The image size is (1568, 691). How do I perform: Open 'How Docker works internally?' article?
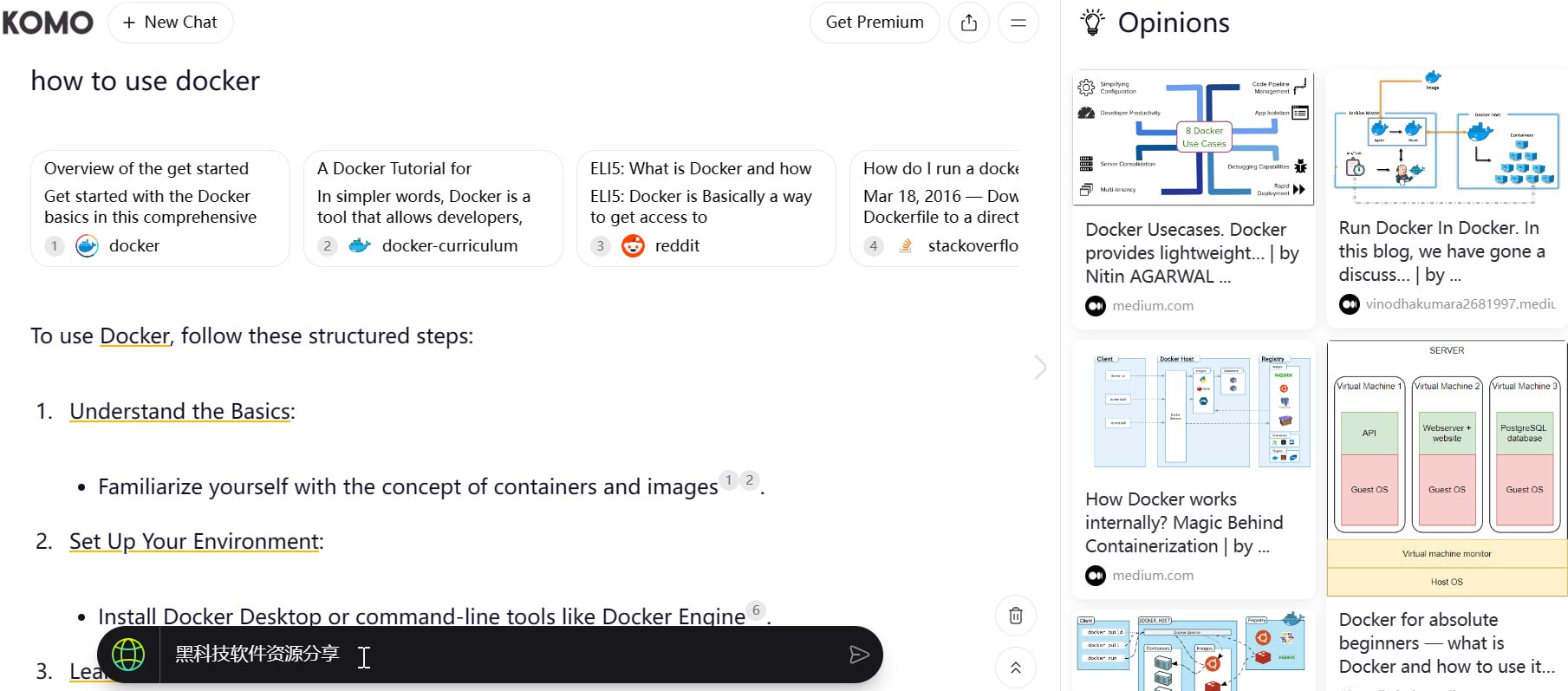click(1184, 523)
